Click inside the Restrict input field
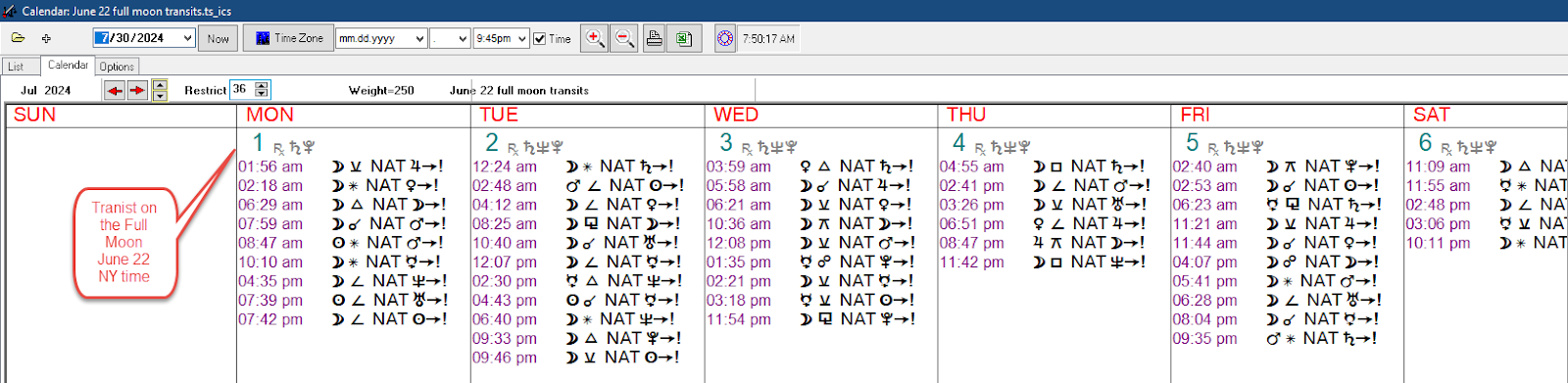This screenshot has height=383, width=1568. tap(242, 89)
